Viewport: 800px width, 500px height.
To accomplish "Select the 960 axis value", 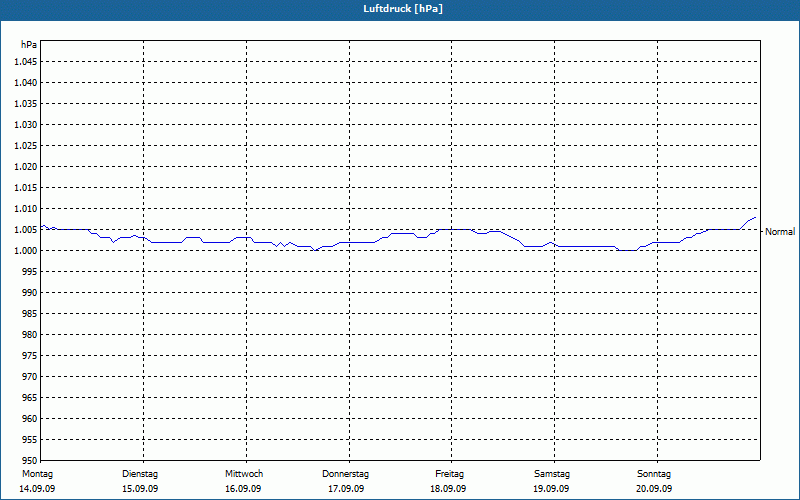I will 30,418.
